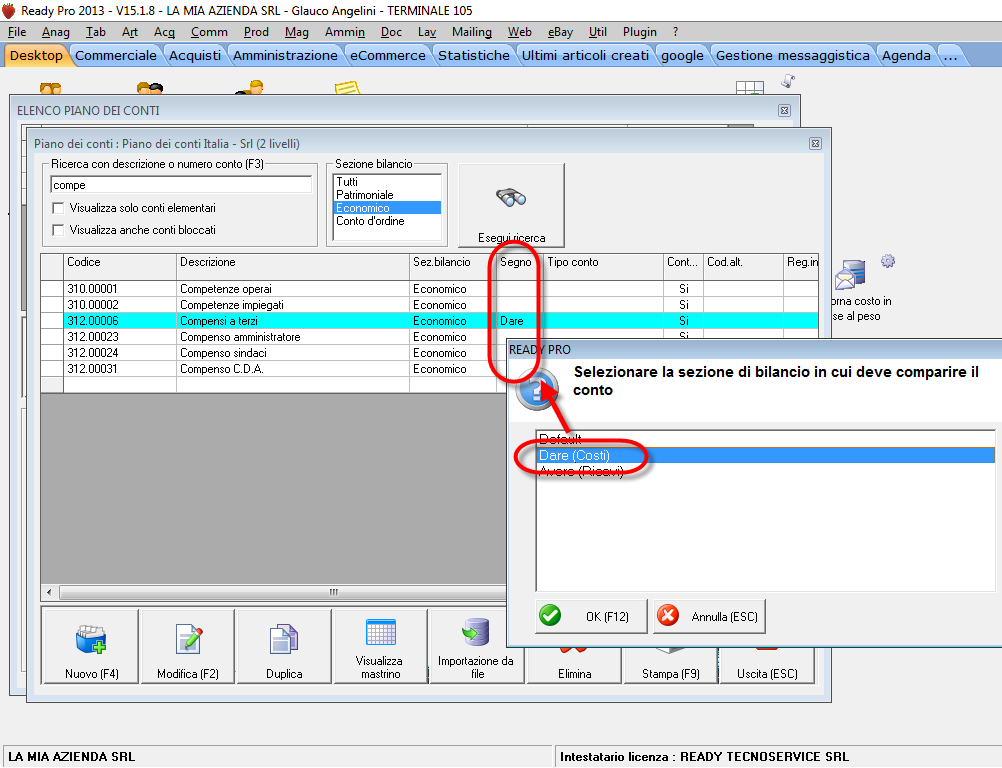Select 'Economico' in Sezione bilancio list
The height and width of the screenshot is (768, 1002).
point(387,208)
